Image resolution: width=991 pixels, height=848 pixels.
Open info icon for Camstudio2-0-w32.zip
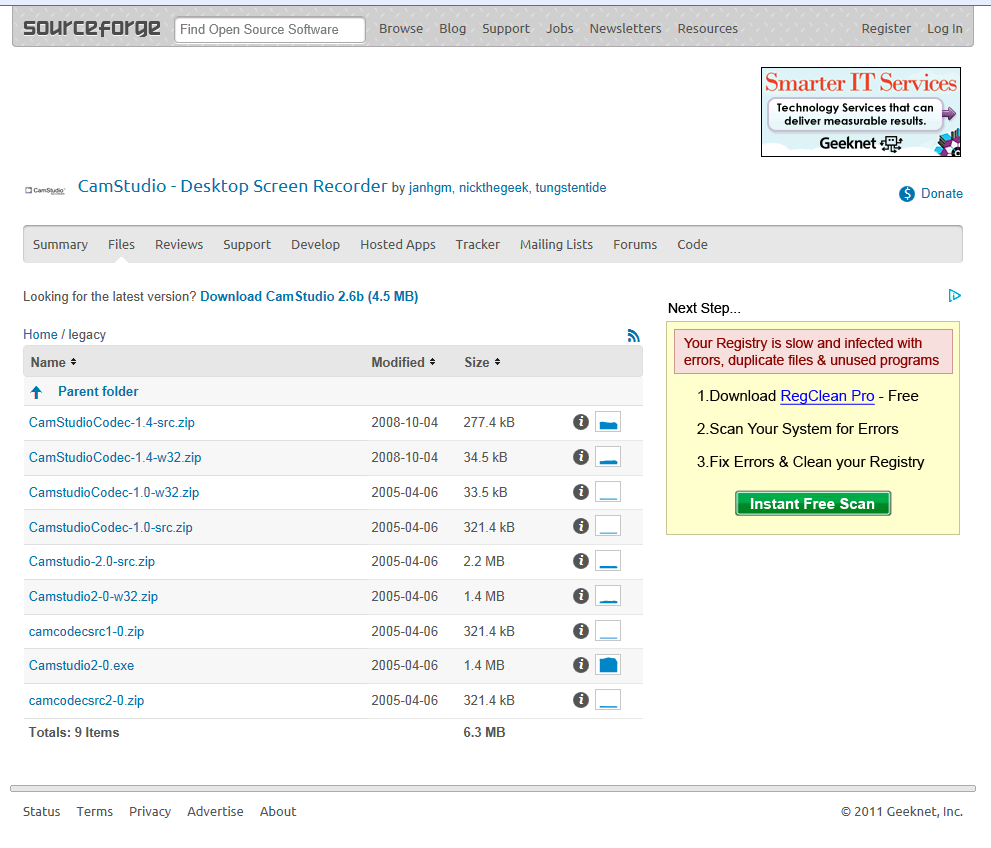[581, 596]
